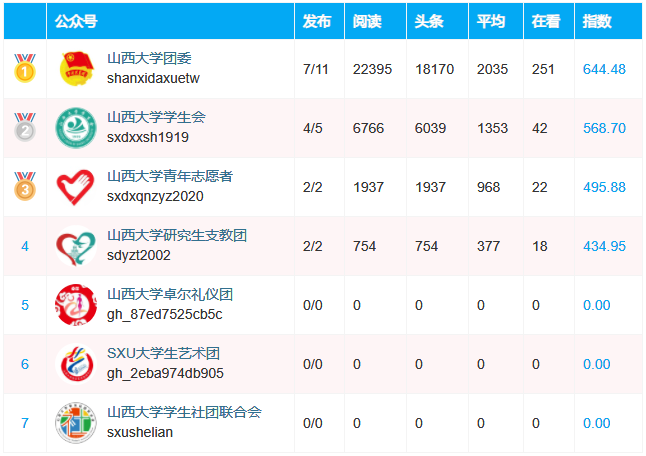Select the account ID sdyzt2002
This screenshot has width=646, height=456.
point(139,255)
